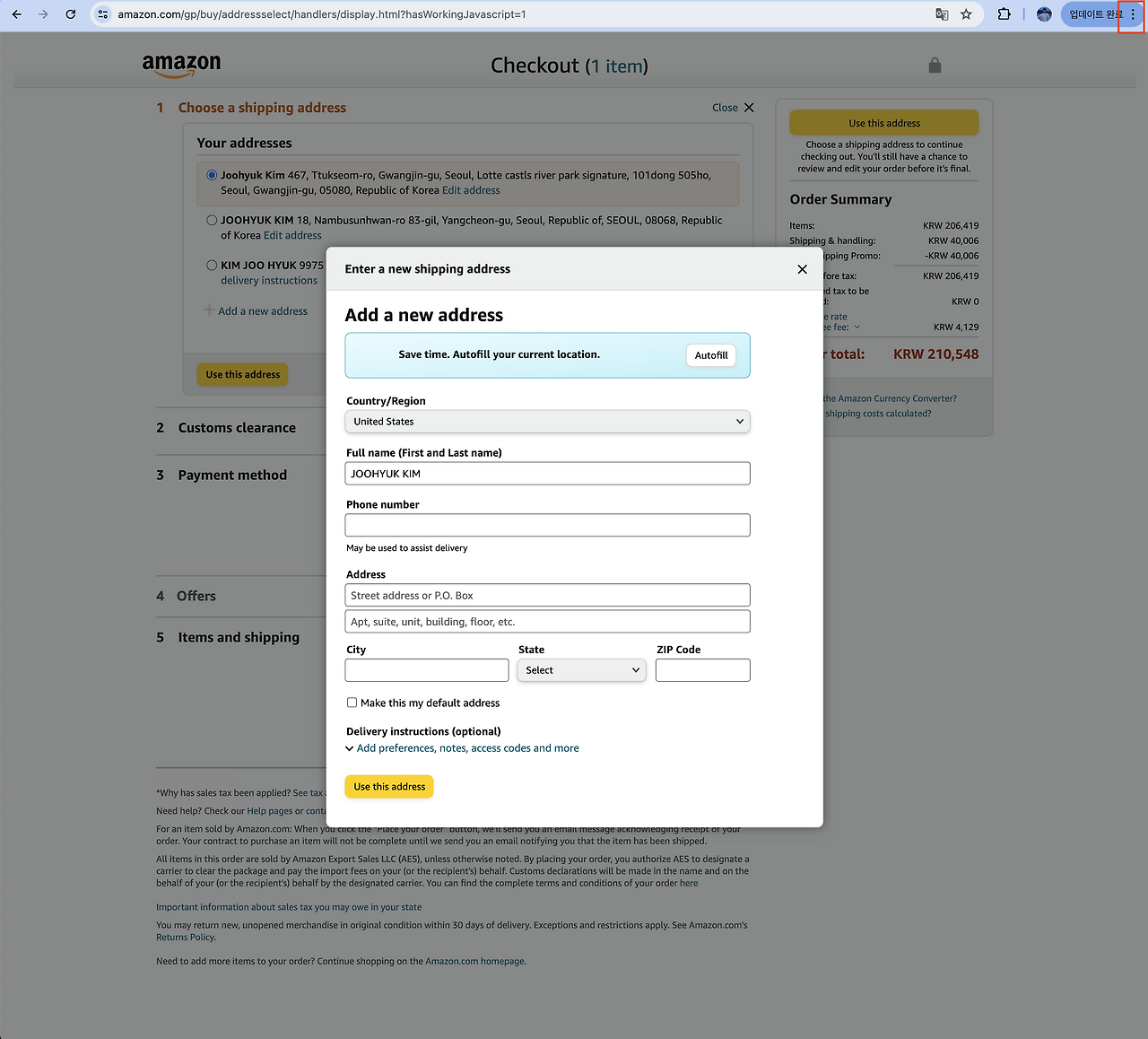1148x1039 pixels.
Task: Click Use this address in the dialog
Action: [x=389, y=787]
